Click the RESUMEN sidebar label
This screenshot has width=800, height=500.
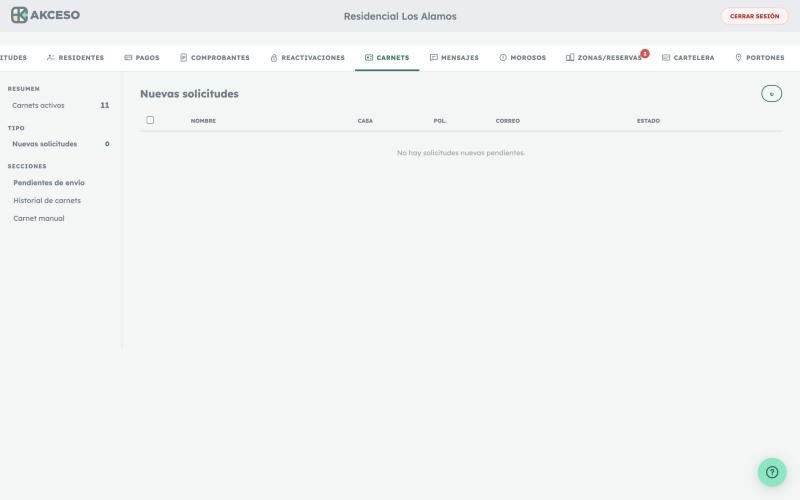[x=23, y=89]
